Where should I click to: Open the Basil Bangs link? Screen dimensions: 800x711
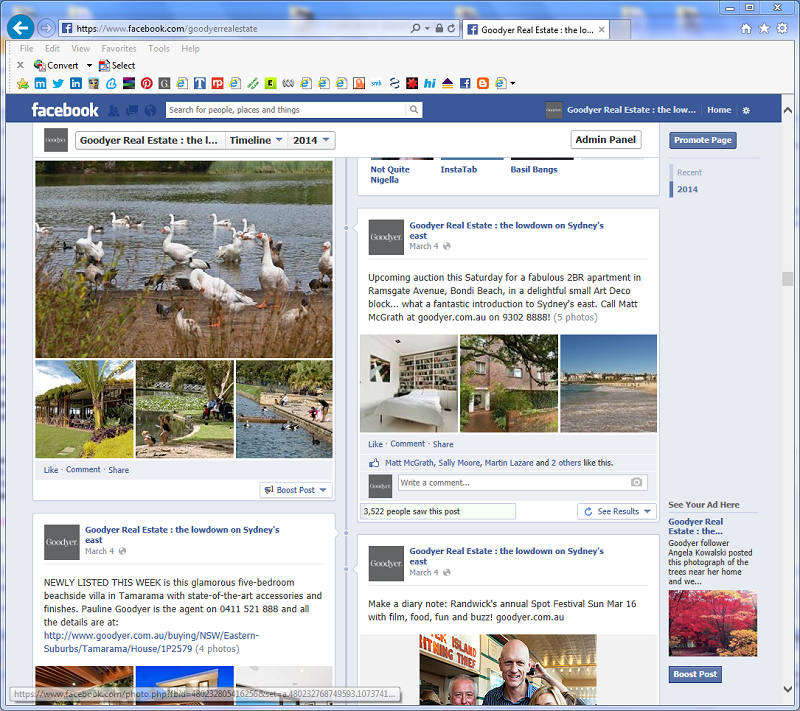click(534, 169)
